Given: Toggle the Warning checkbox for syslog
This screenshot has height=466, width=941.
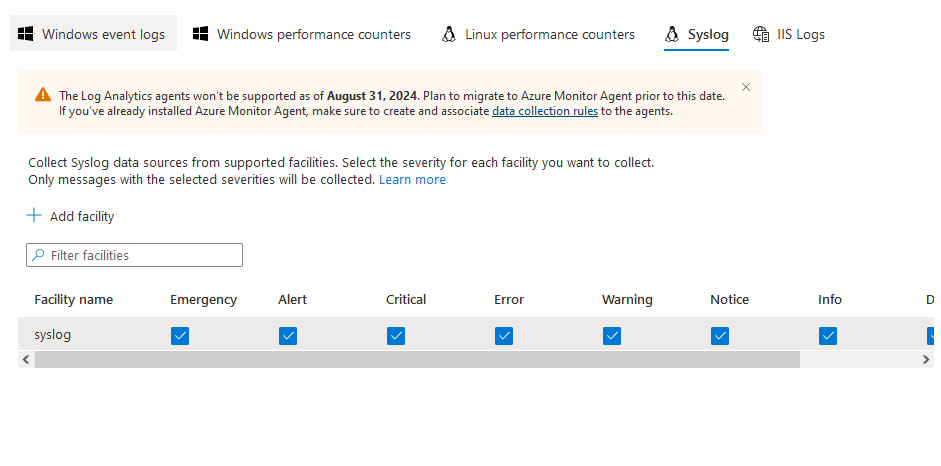Looking at the screenshot, I should pos(612,336).
